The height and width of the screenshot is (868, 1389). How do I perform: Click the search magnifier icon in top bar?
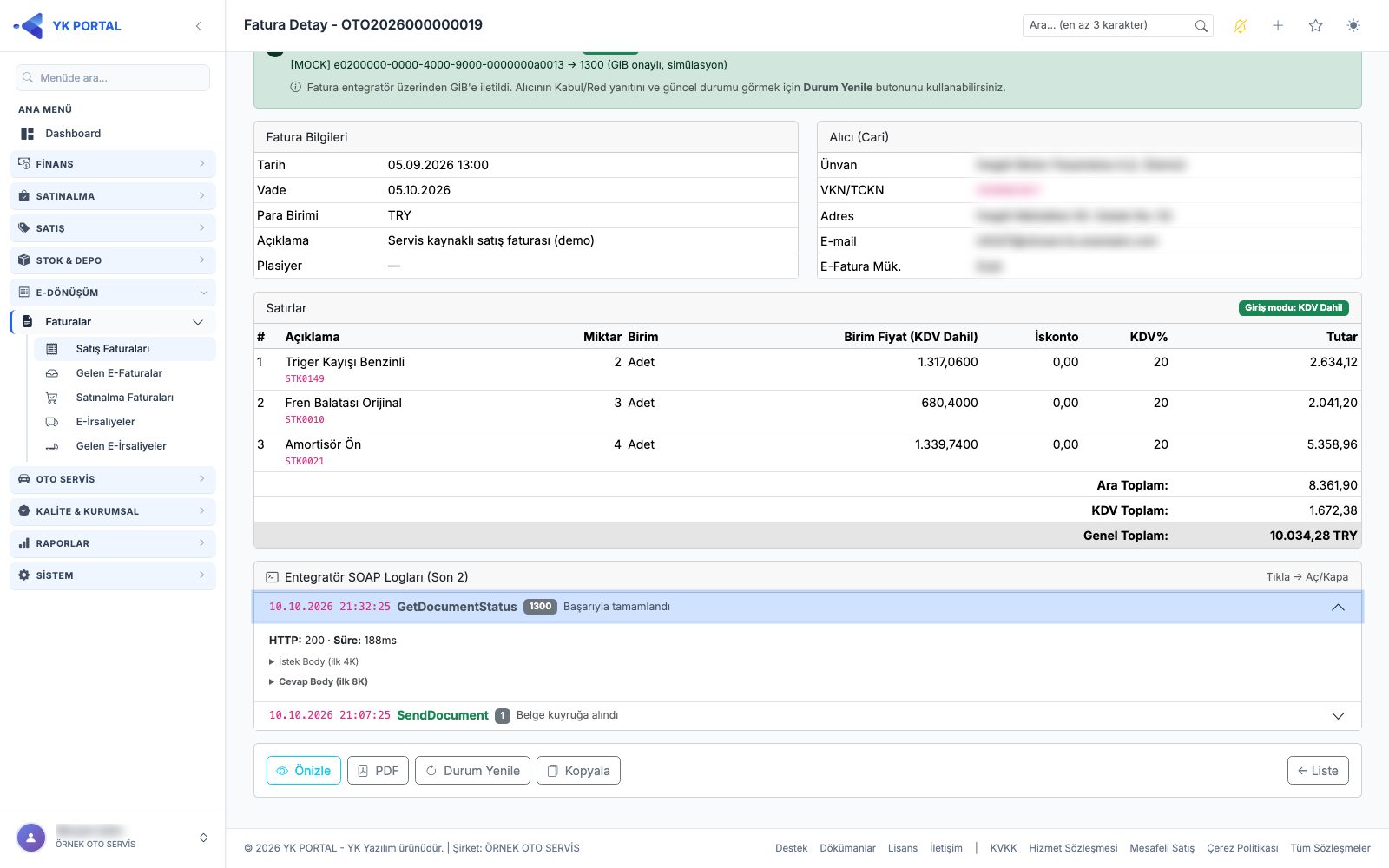coord(1201,26)
